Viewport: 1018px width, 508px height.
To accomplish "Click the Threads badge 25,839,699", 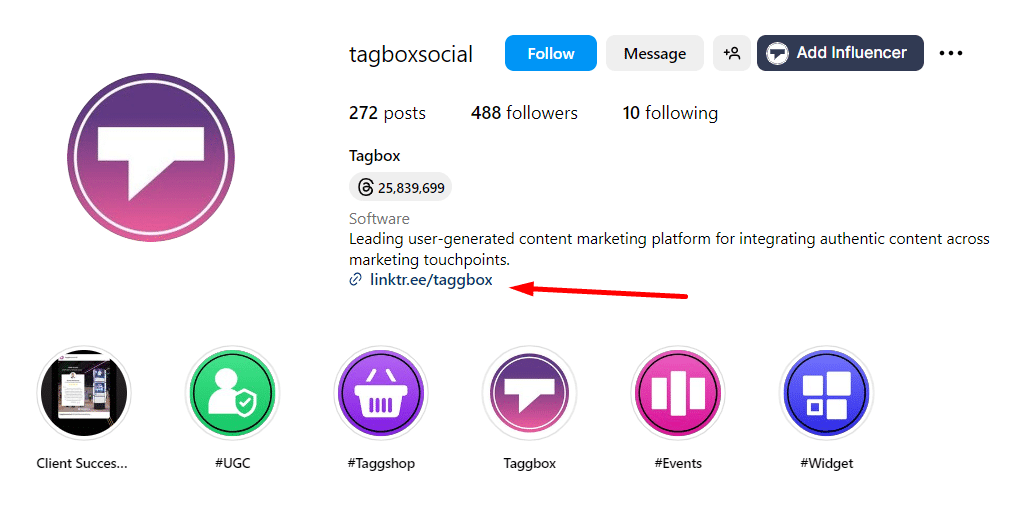I will tap(400, 187).
